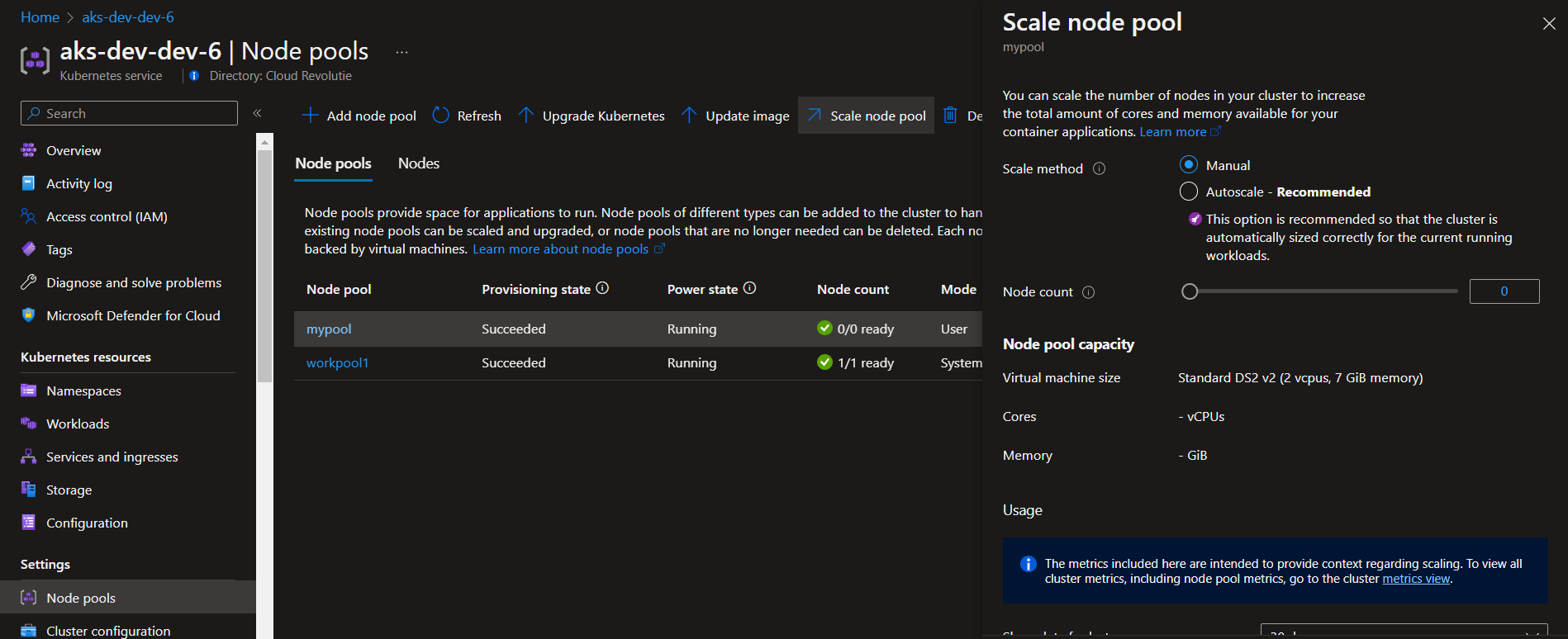Click the Add node pool button

[359, 116]
